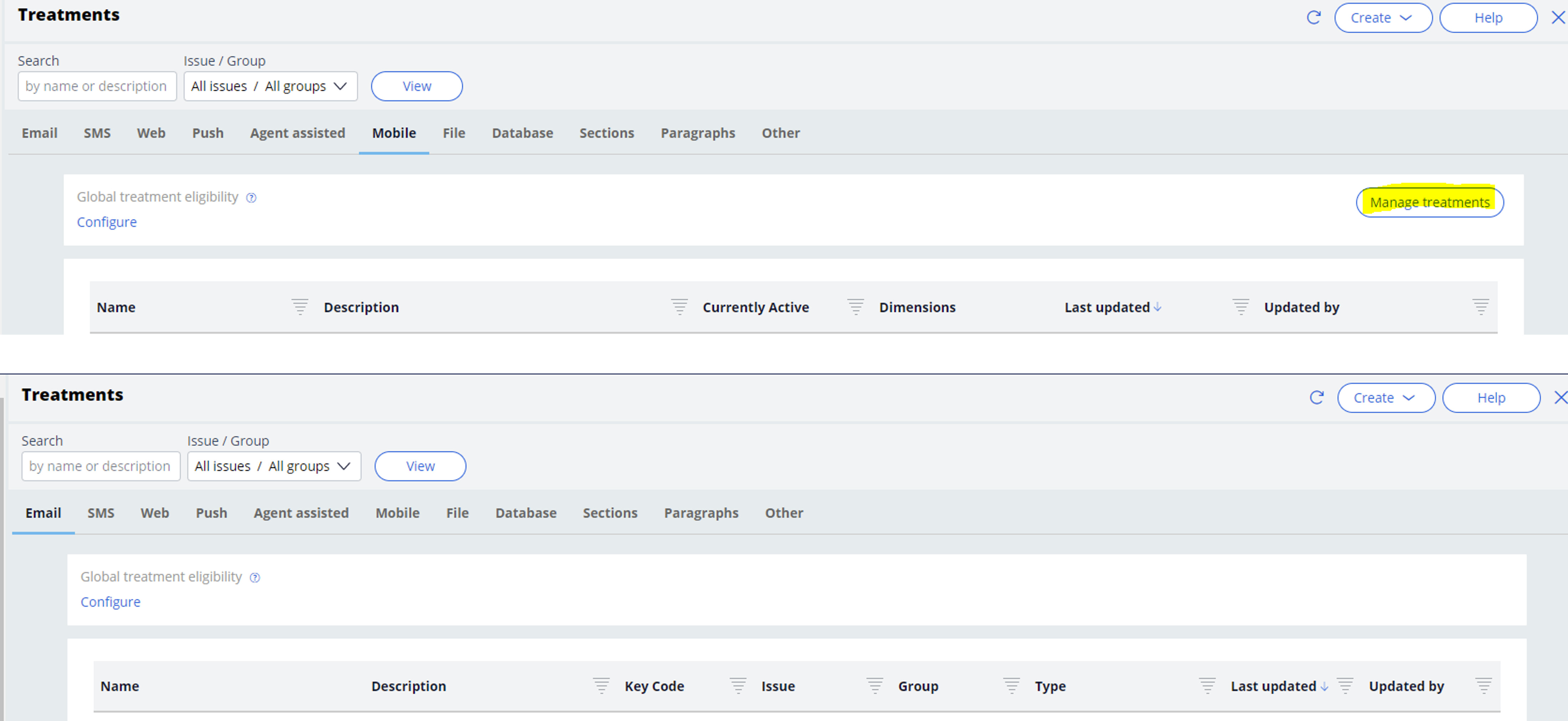Screen dimensions: 1568x721
Task: Switch to Agent assisted tab in top panel
Action: pos(297,133)
